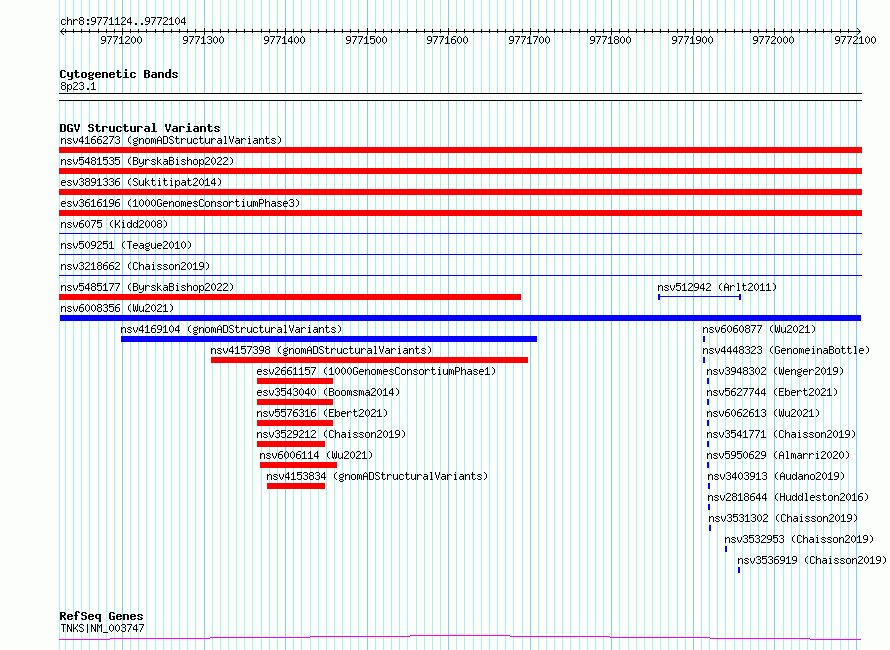Select the nsv3536919 Chaisson2019 variant
Screen dimensions: 890x650
coord(812,560)
